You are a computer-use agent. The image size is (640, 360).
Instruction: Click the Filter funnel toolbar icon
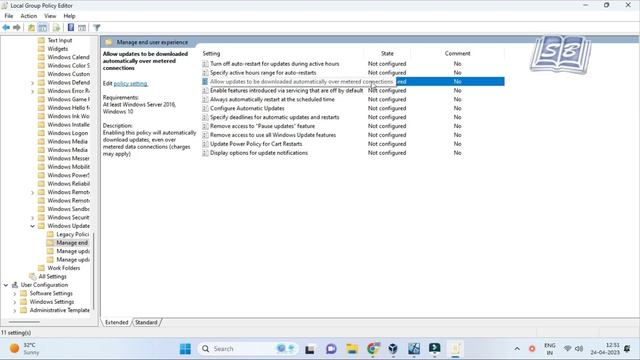tap(96, 28)
